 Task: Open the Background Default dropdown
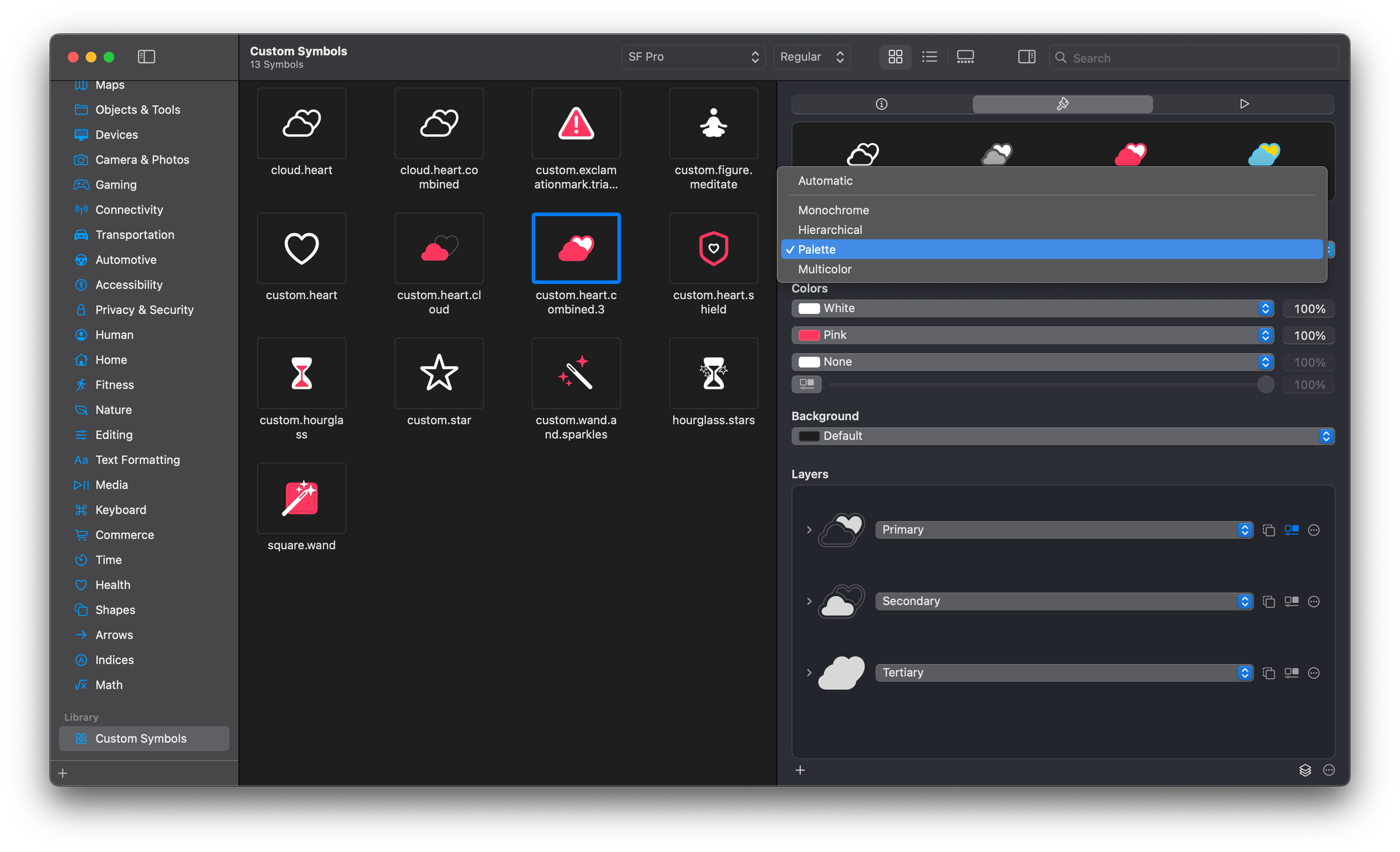[x=1325, y=436]
